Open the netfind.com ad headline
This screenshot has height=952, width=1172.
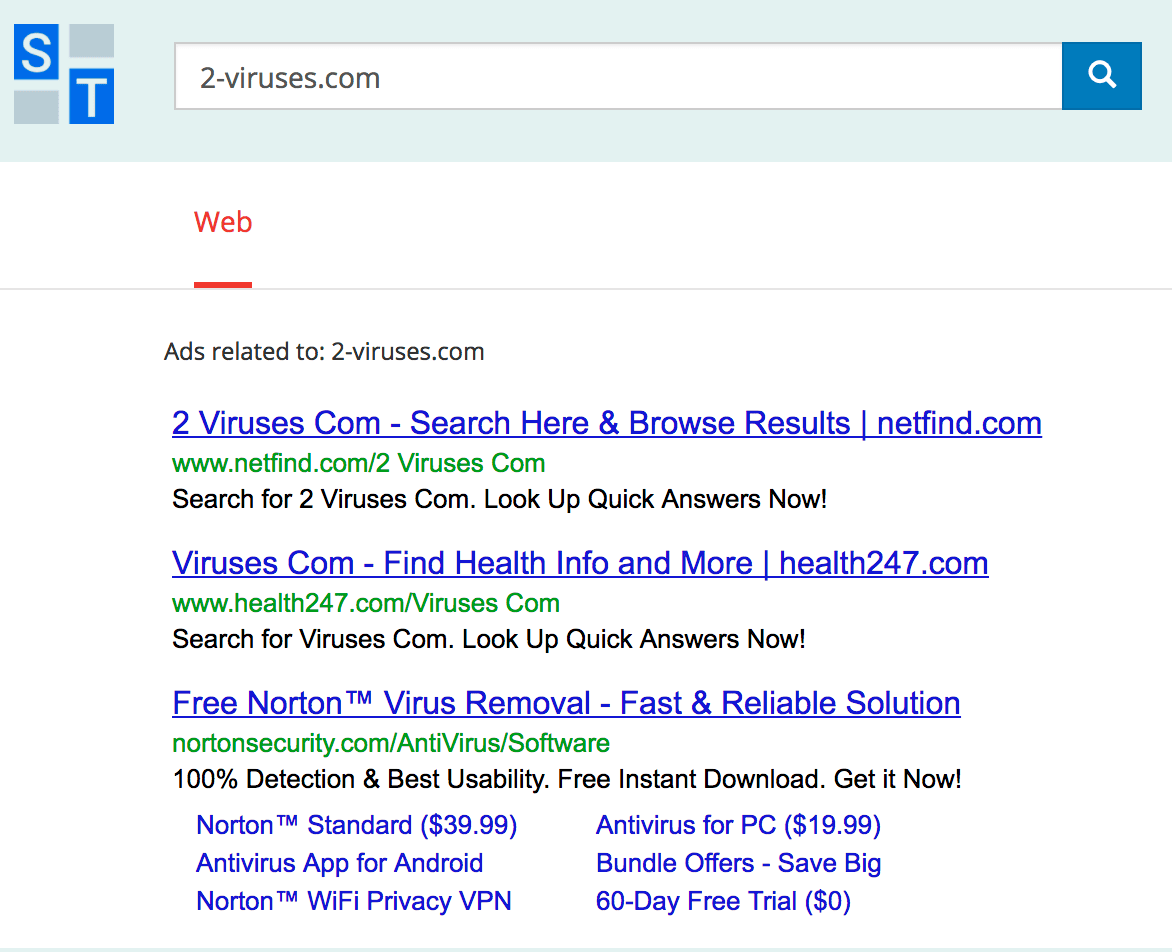pyautogui.click(x=607, y=422)
